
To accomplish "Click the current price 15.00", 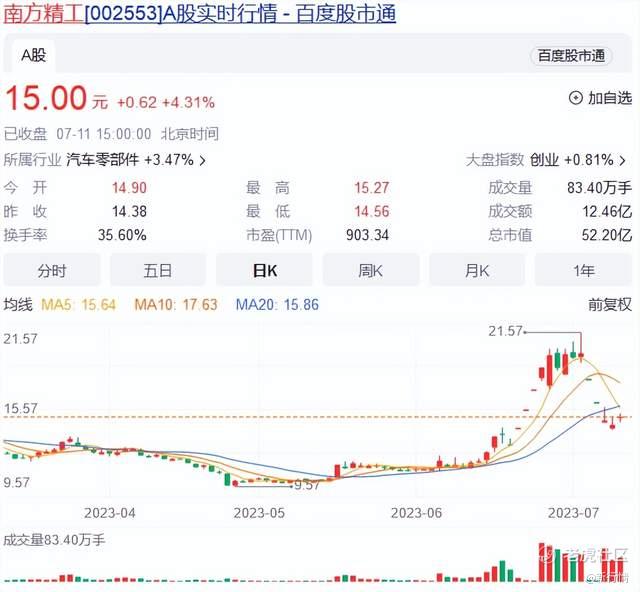I will pyautogui.click(x=46, y=98).
